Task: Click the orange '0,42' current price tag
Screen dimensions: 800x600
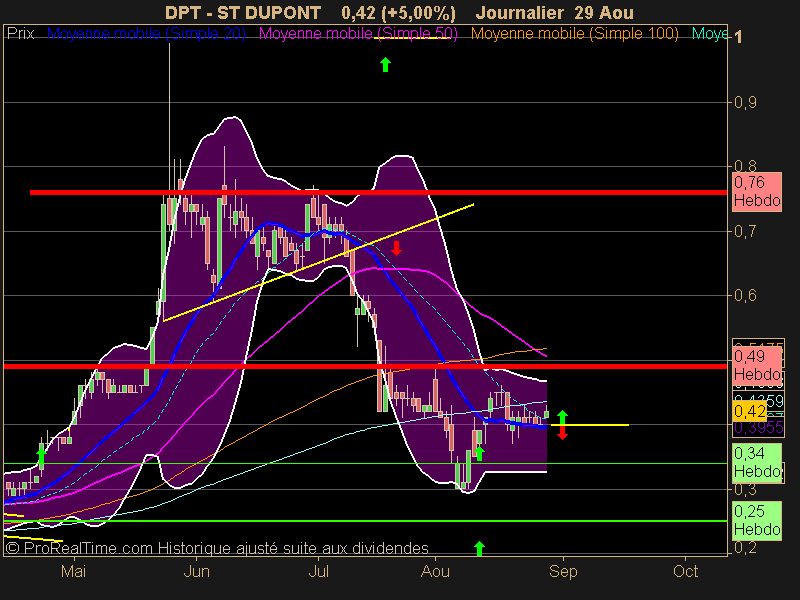Action: point(750,411)
